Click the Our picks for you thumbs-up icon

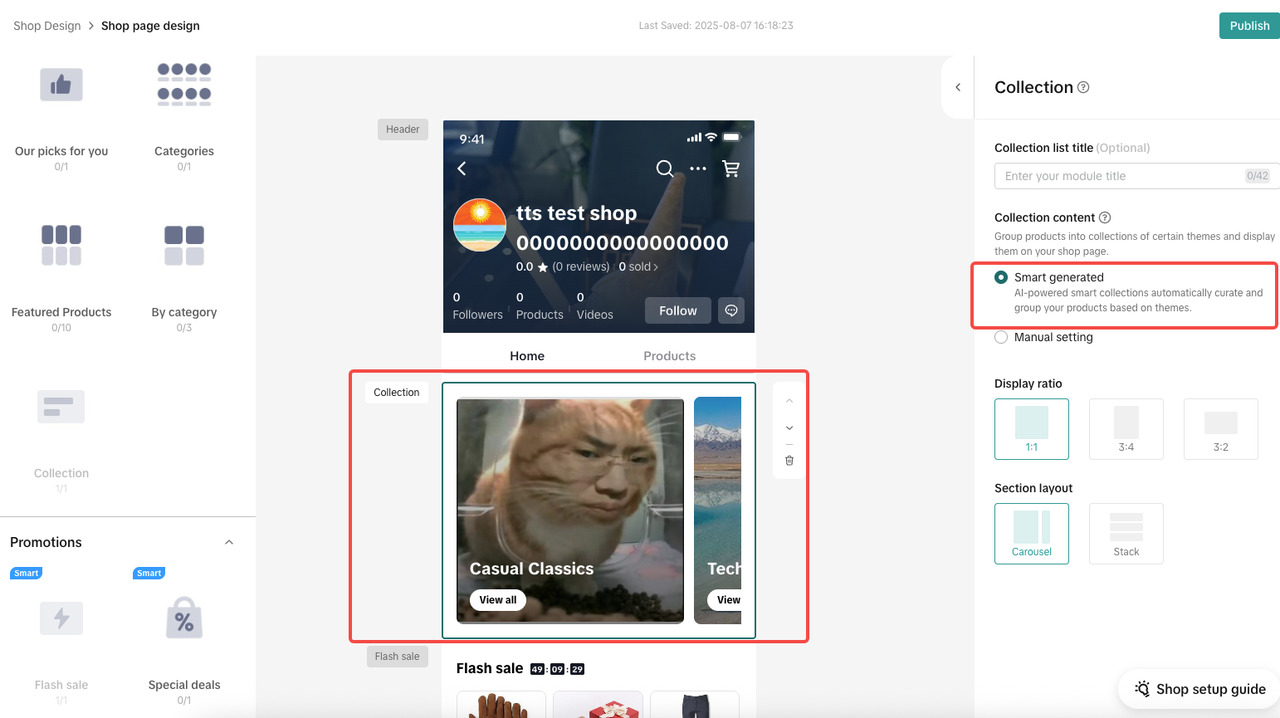61,85
